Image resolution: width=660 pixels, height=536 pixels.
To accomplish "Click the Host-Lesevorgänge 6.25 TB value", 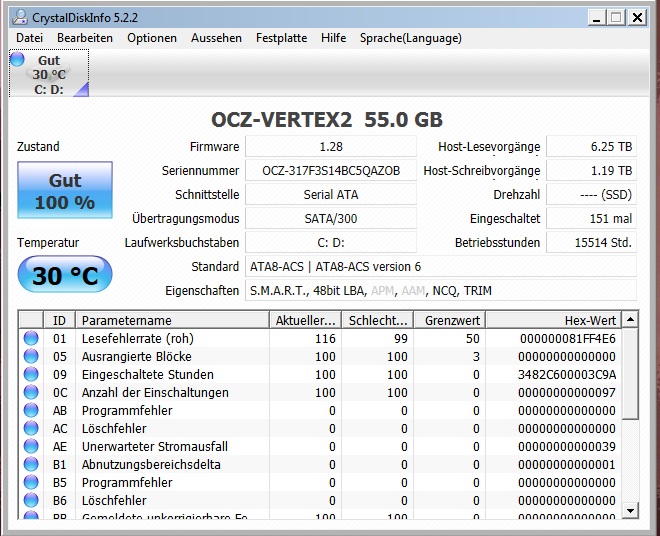I will (591, 147).
